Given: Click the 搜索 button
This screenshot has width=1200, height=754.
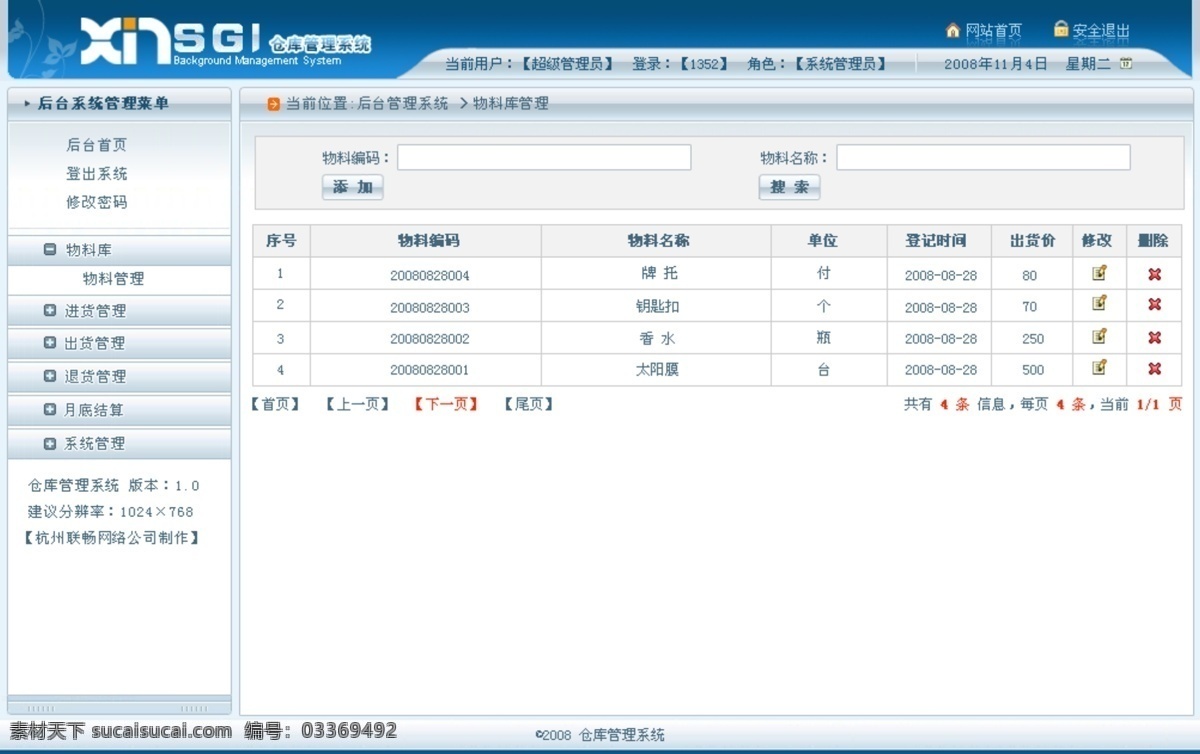Looking at the screenshot, I should (790, 187).
